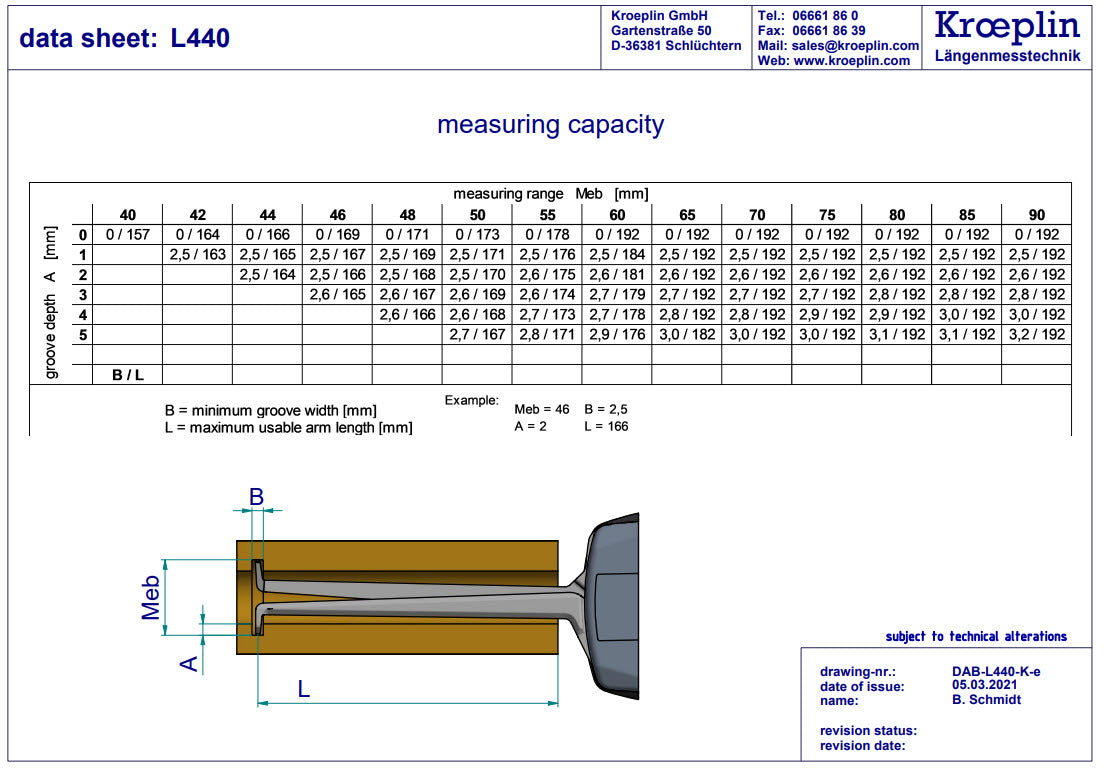This screenshot has width=1104, height=773.
Task: Click the 'L' arm length label in drawing
Action: 304,688
